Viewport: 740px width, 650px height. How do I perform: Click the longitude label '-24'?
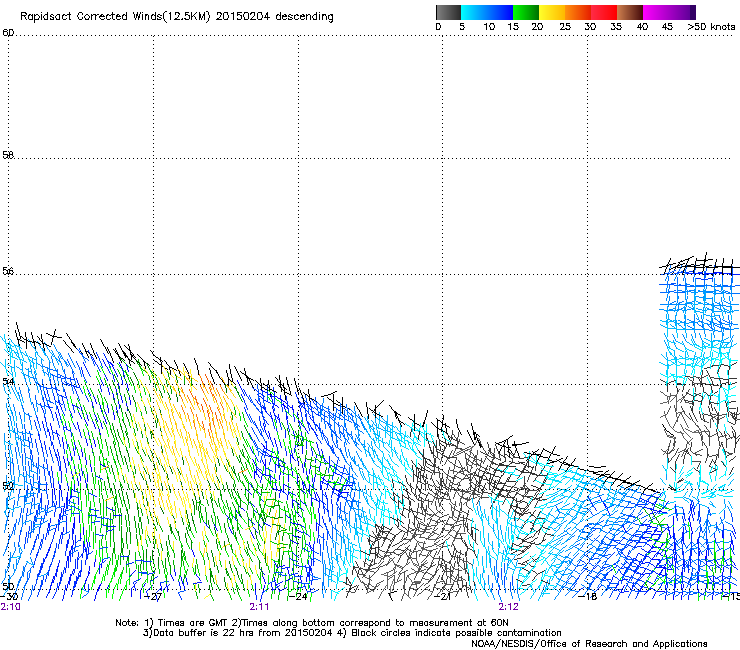click(x=298, y=597)
